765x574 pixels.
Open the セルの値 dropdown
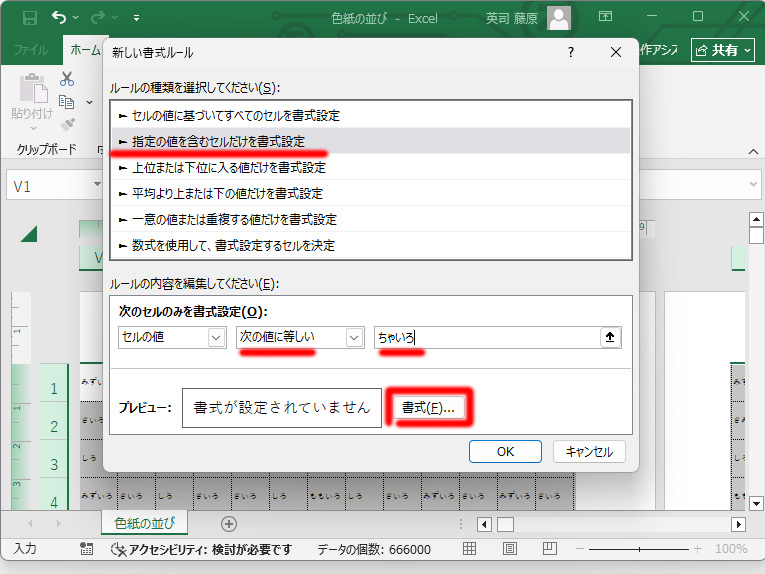172,338
